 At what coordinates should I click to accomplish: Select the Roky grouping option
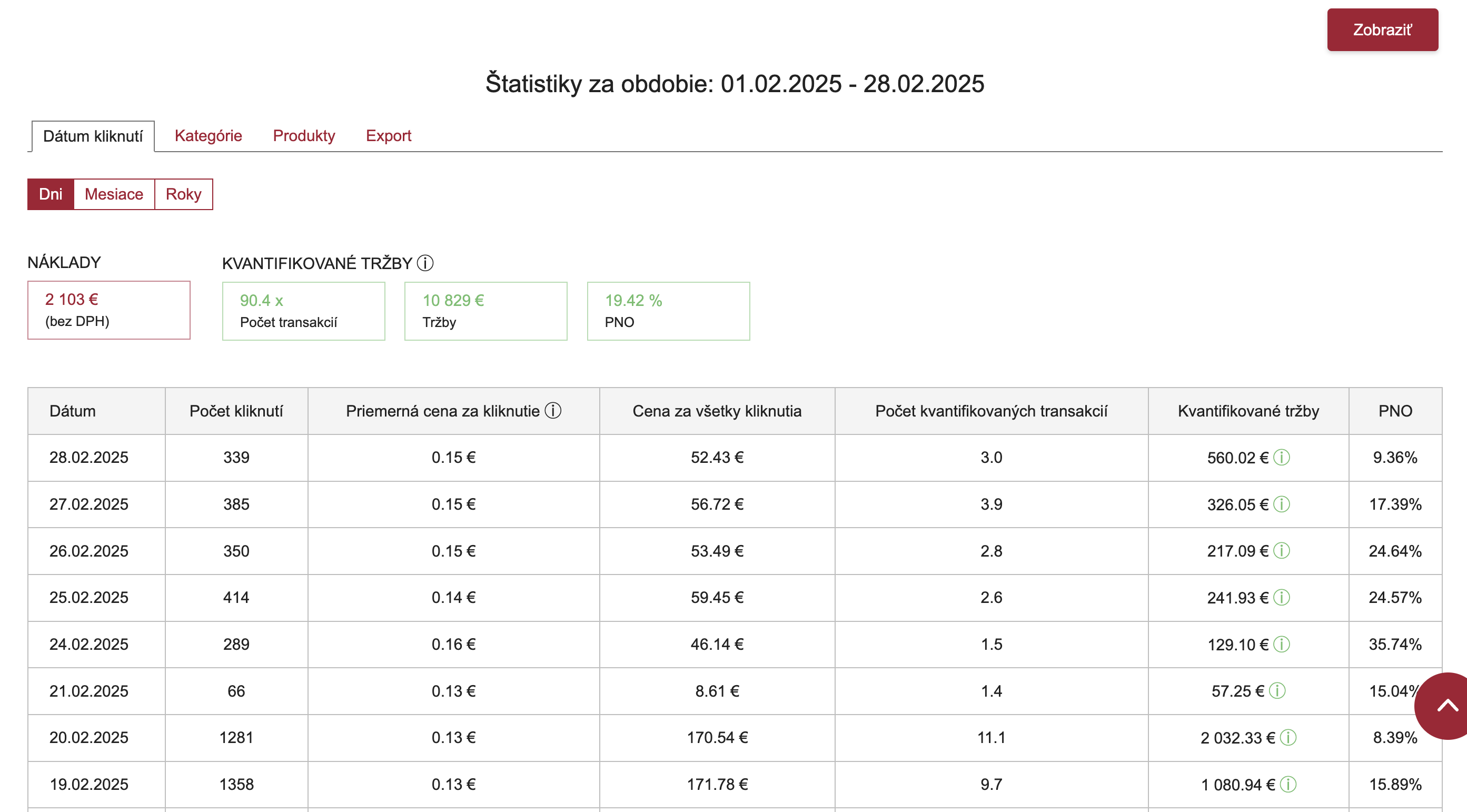click(183, 194)
